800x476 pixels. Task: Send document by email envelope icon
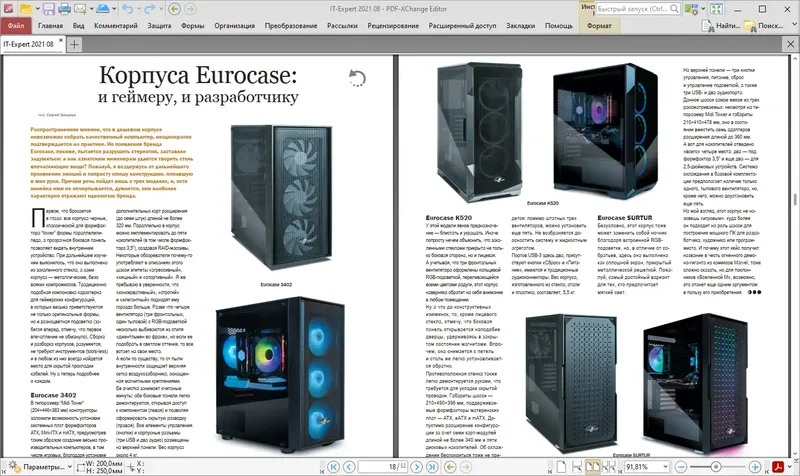click(80, 9)
